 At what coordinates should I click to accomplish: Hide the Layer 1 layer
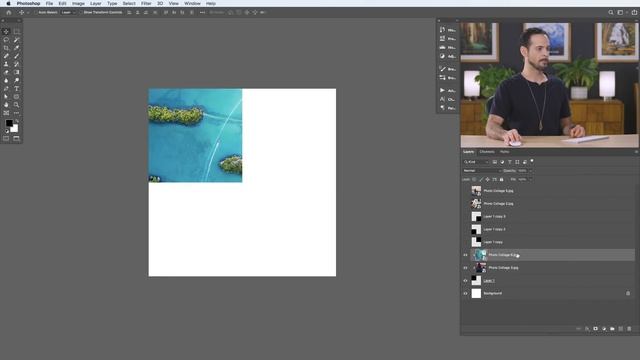coord(465,281)
